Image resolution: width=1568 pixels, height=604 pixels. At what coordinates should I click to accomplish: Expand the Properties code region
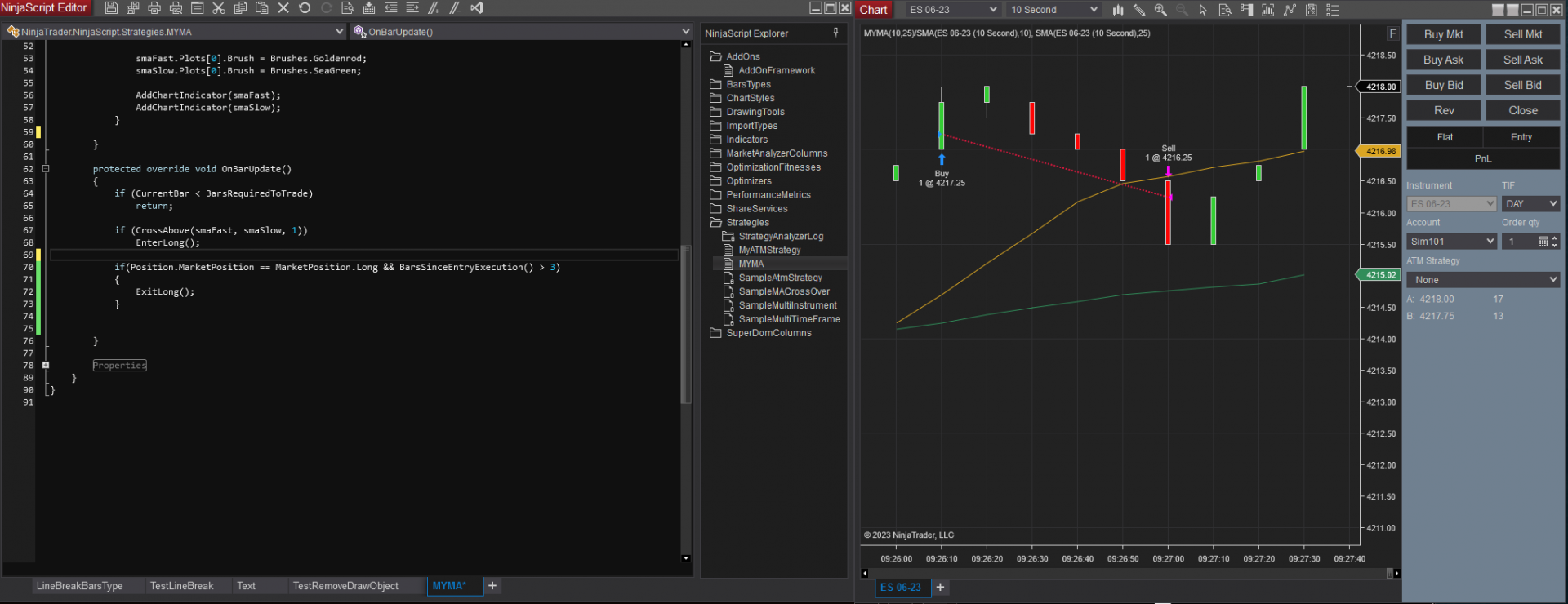(46, 366)
